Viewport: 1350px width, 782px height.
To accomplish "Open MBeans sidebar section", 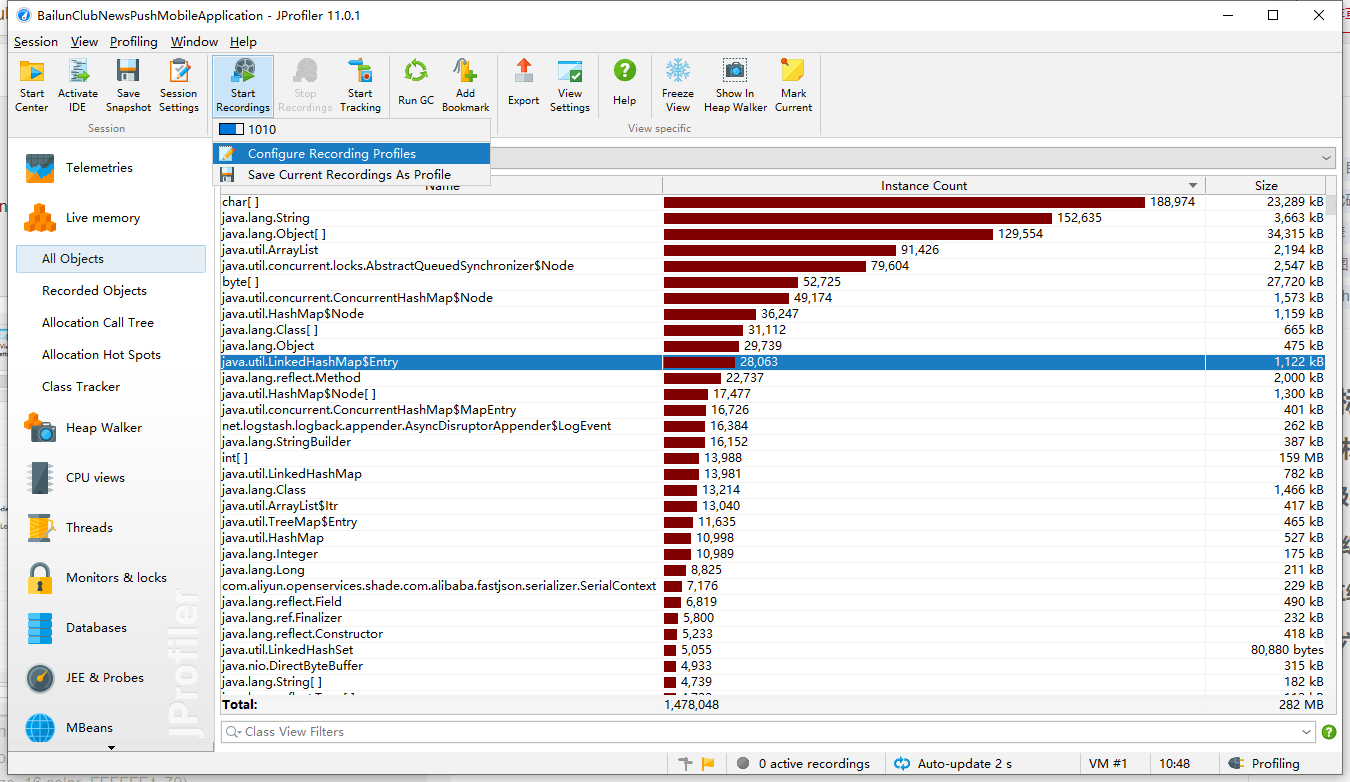I will [x=111, y=727].
